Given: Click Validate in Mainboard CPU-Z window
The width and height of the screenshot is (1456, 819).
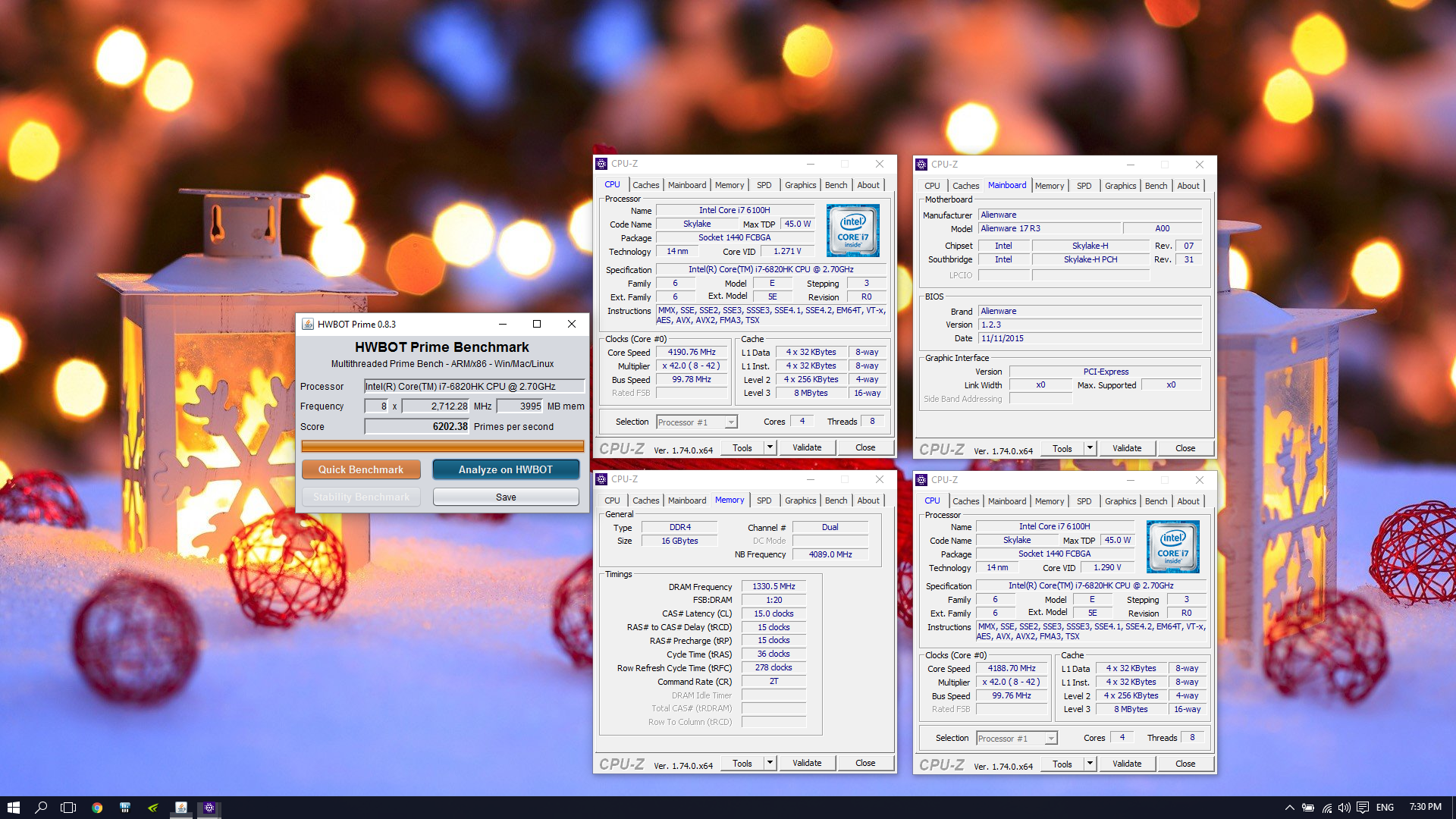Looking at the screenshot, I should 1127,448.
